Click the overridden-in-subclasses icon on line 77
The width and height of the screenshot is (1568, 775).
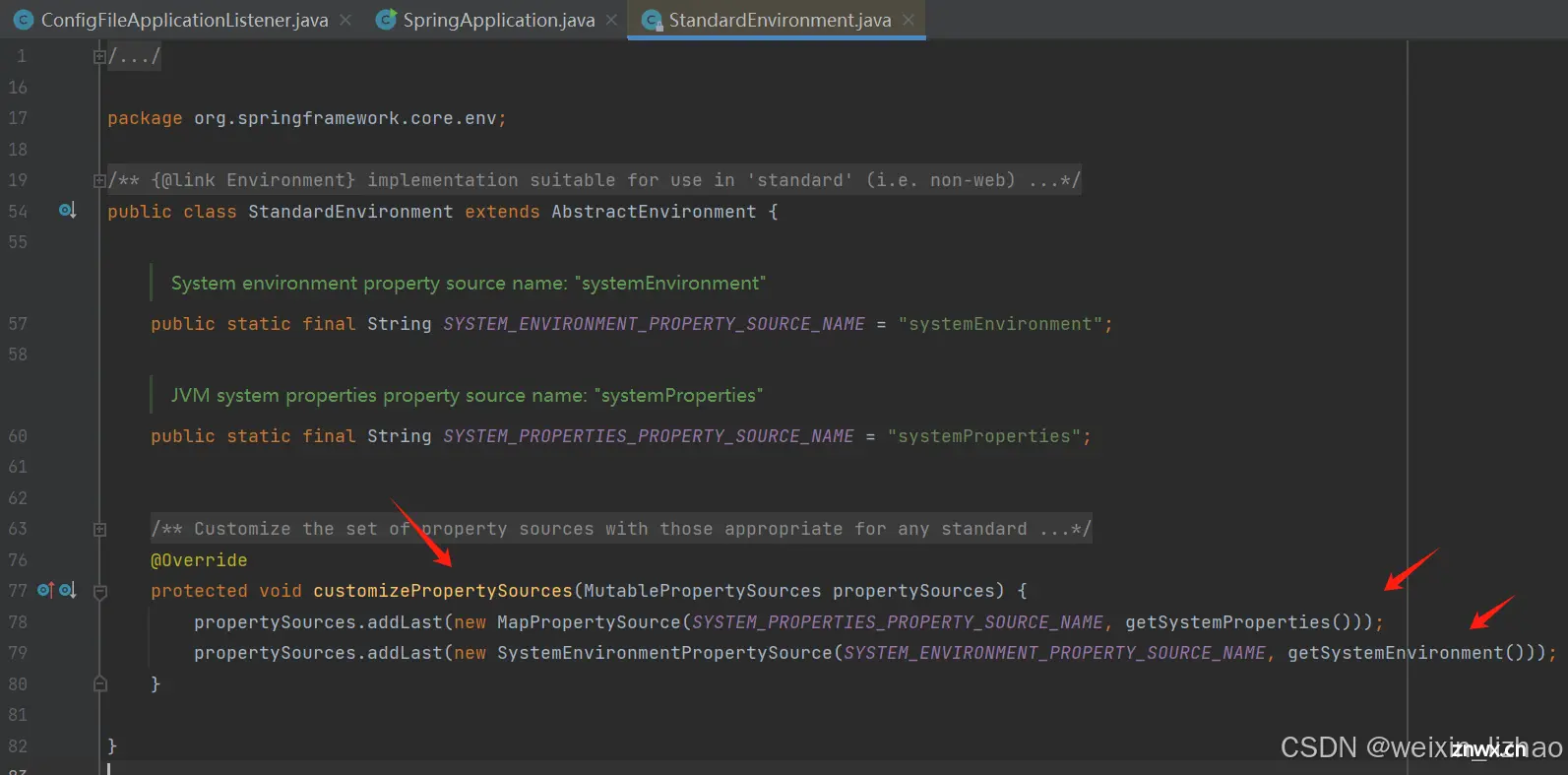pos(67,590)
